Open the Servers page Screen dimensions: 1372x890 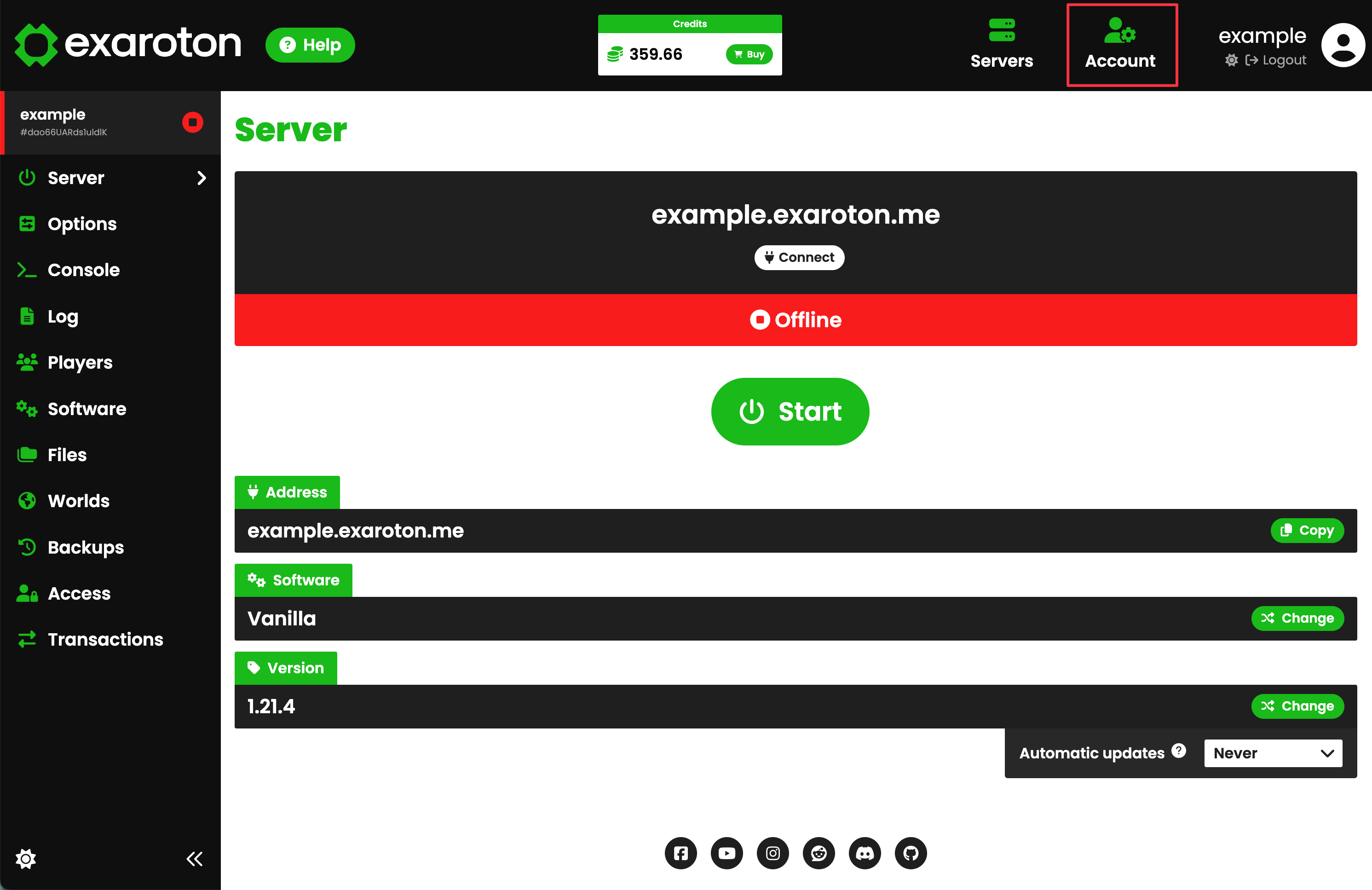[1001, 44]
